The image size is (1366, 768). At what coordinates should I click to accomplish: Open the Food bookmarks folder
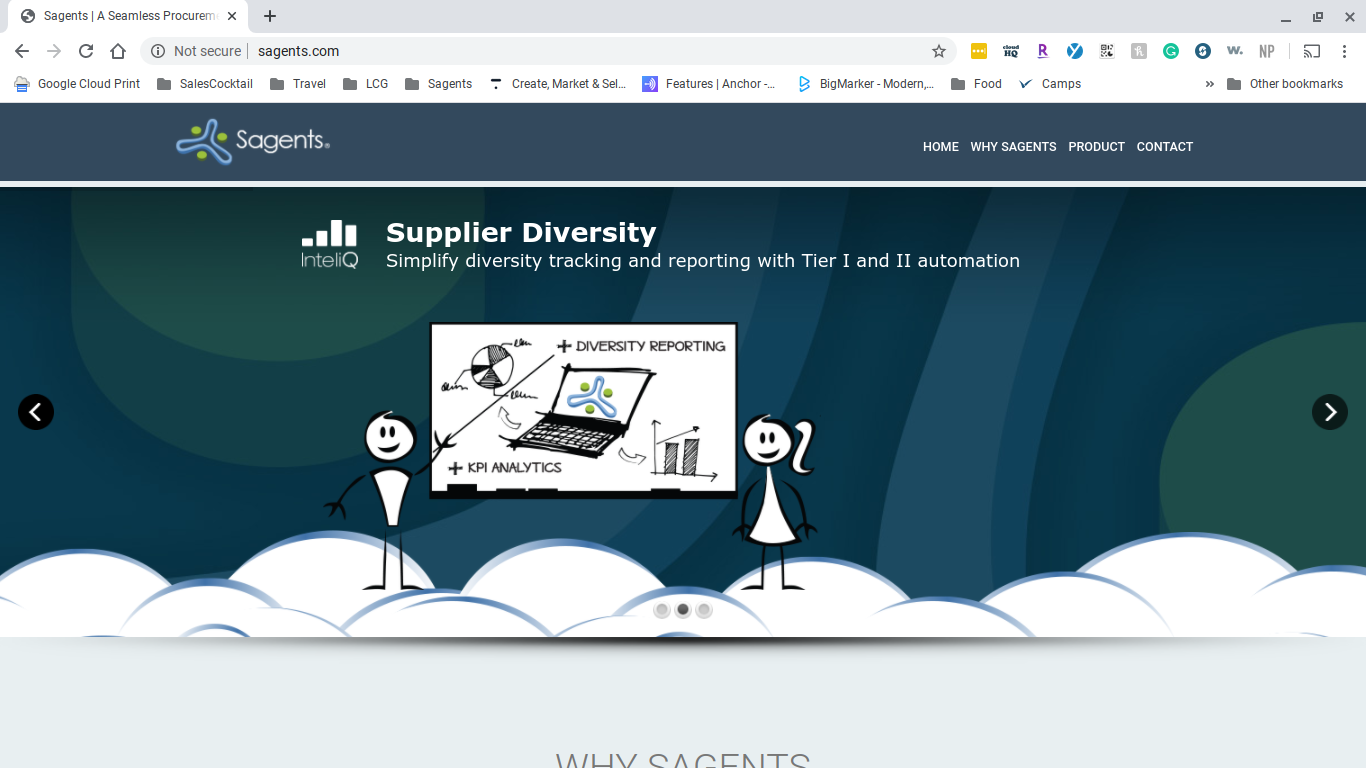pos(977,84)
